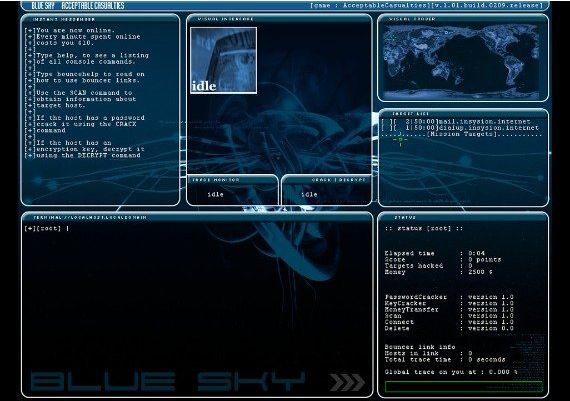This screenshot has height=401, width=570.
Task: Click the Targets hacked line
Action: (428, 266)
